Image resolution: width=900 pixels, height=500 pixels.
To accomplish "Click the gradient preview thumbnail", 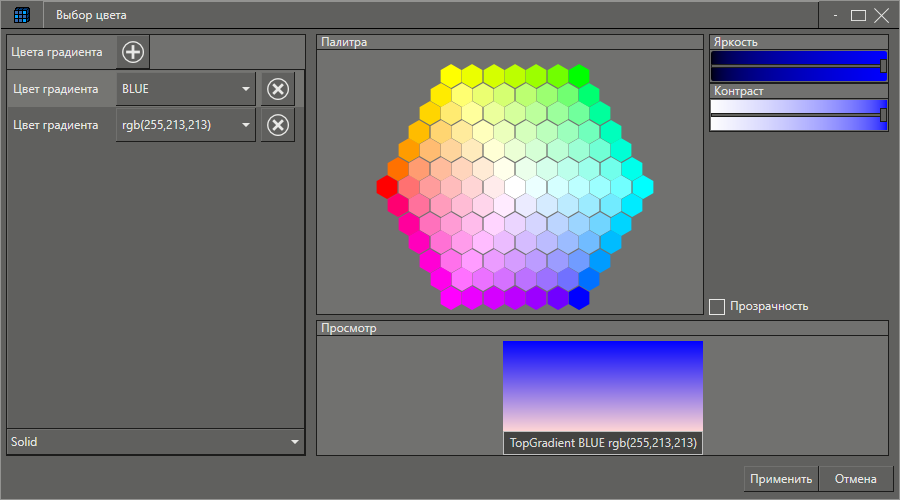I will coord(602,387).
